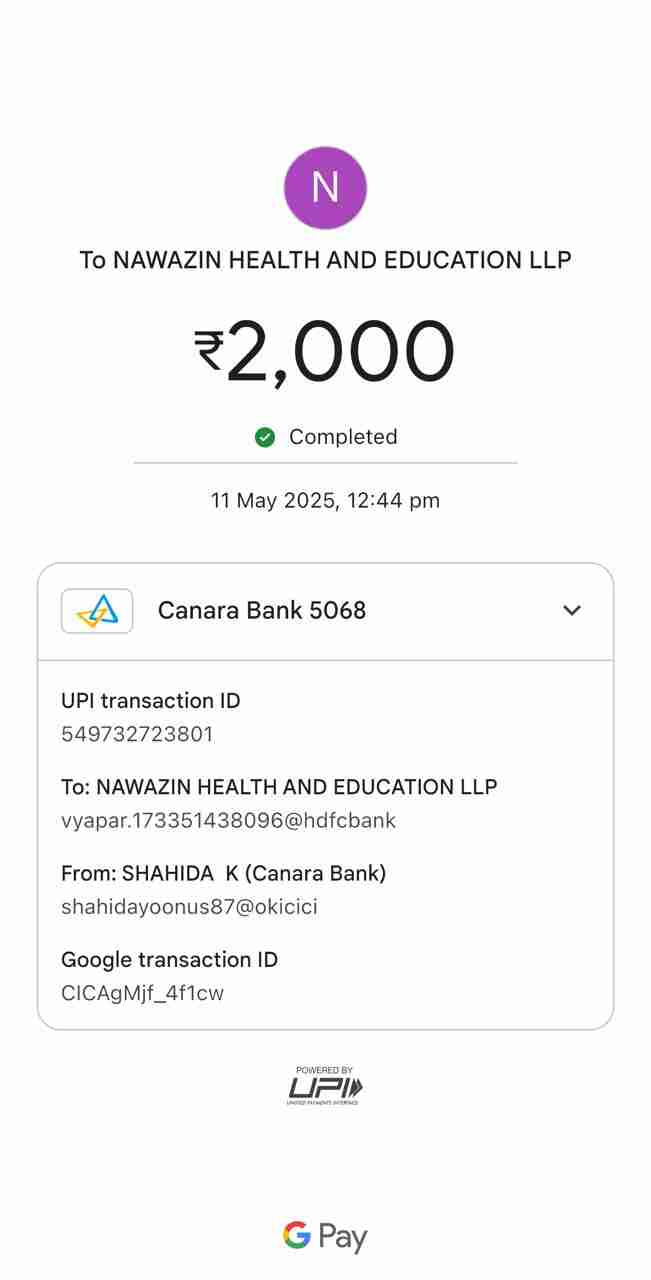This screenshot has height=1280, width=651.
Task: Collapse the Canara Bank 5068 details chevron
Action: pyautogui.click(x=572, y=610)
